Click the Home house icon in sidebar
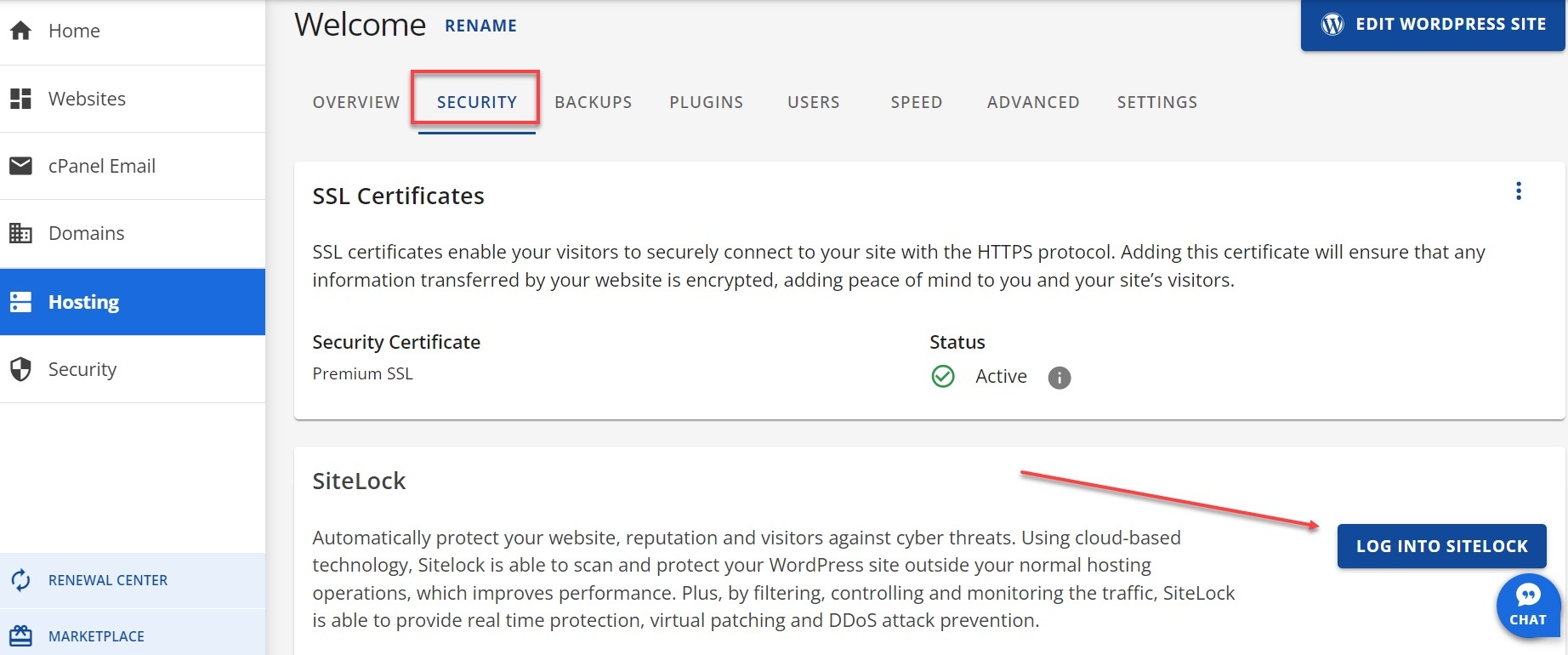Viewport: 1568px width, 655px height. (20, 31)
